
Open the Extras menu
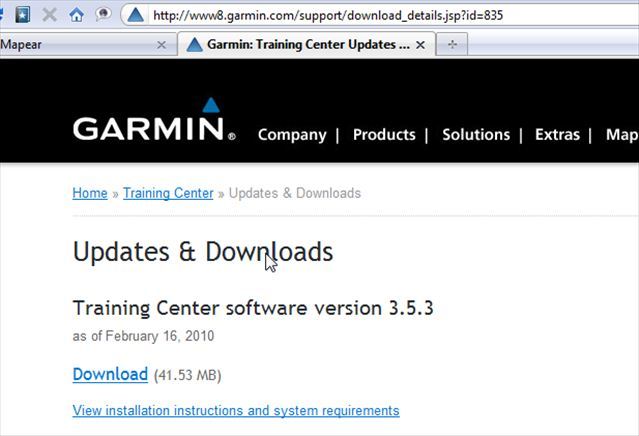[x=557, y=134]
